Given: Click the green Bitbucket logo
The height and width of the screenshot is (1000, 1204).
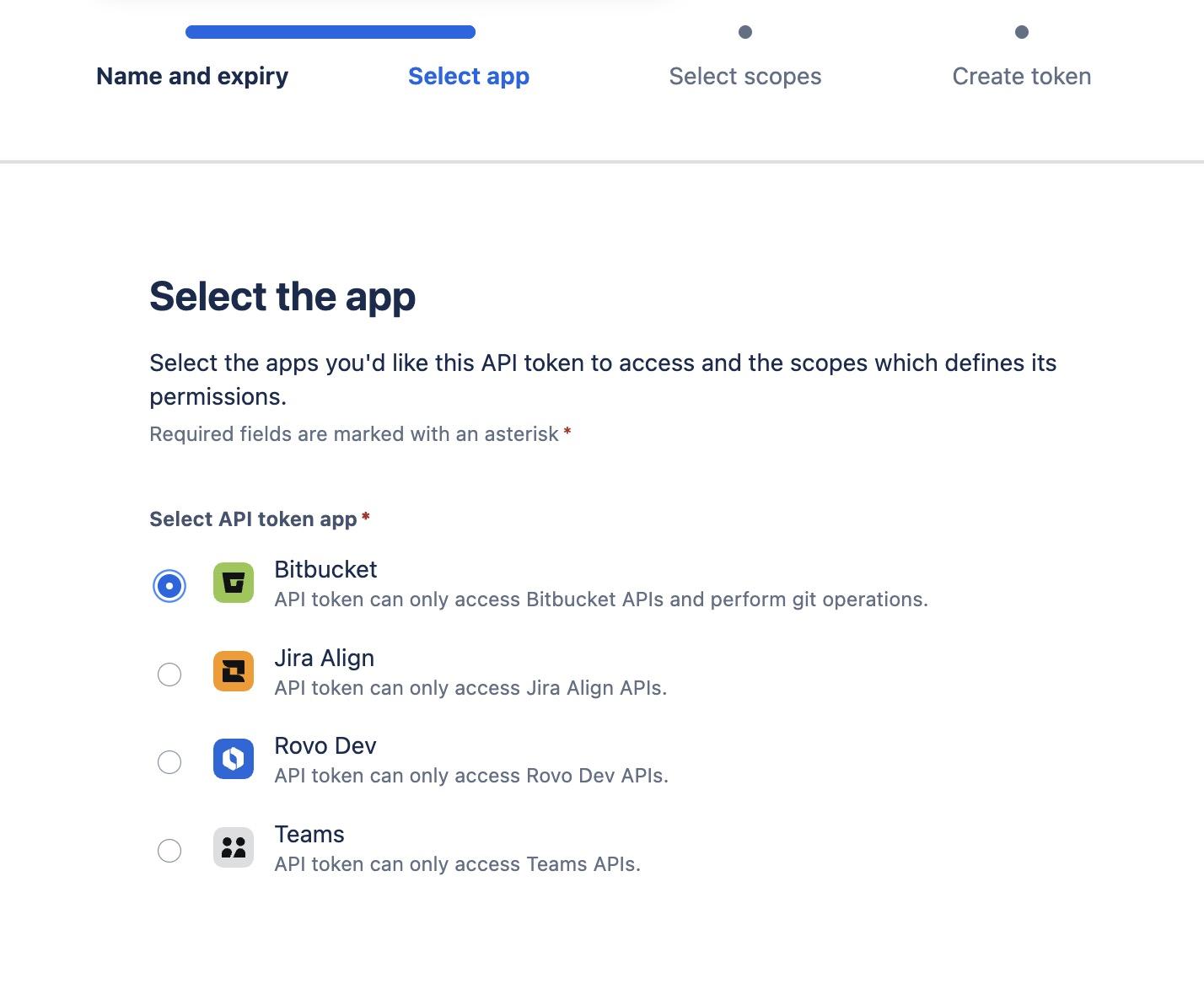Looking at the screenshot, I should pyautogui.click(x=233, y=583).
